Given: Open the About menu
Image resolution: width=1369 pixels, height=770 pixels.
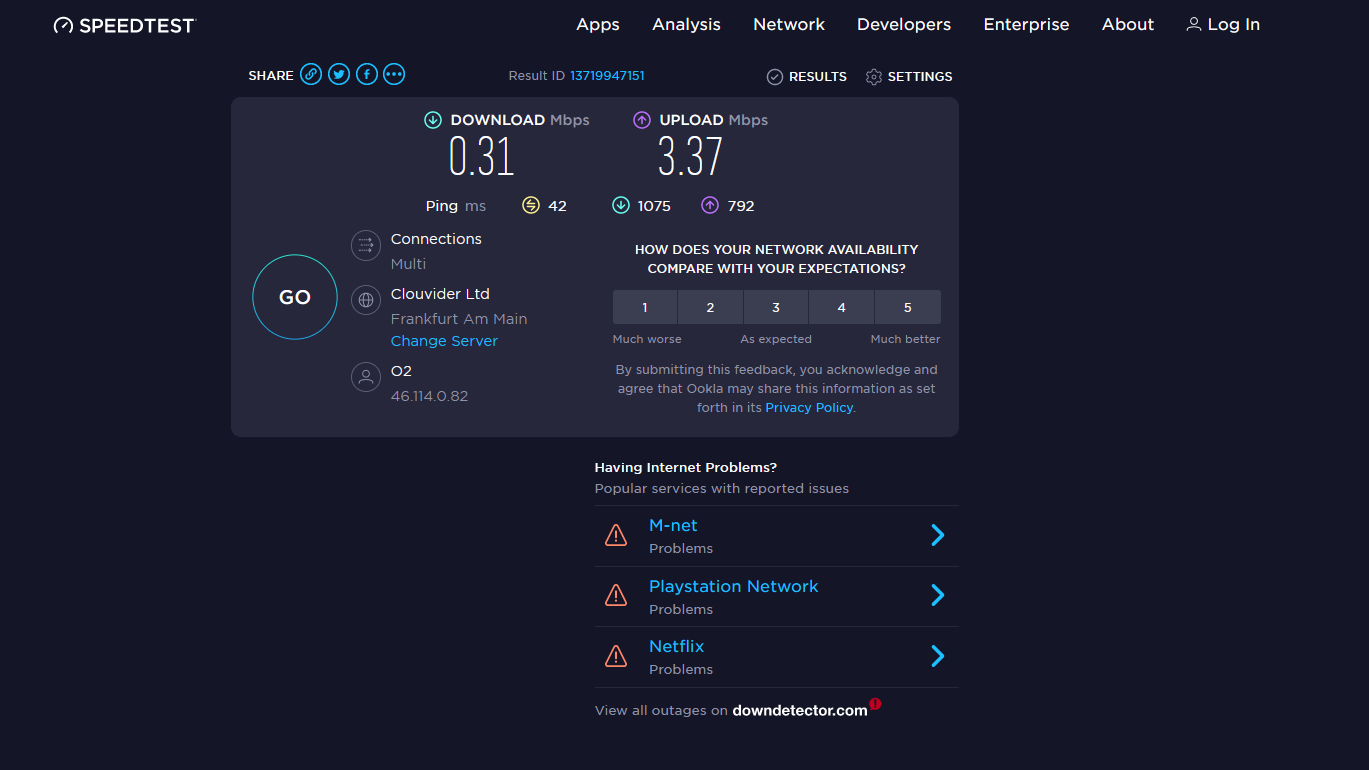Looking at the screenshot, I should click(x=1128, y=25).
